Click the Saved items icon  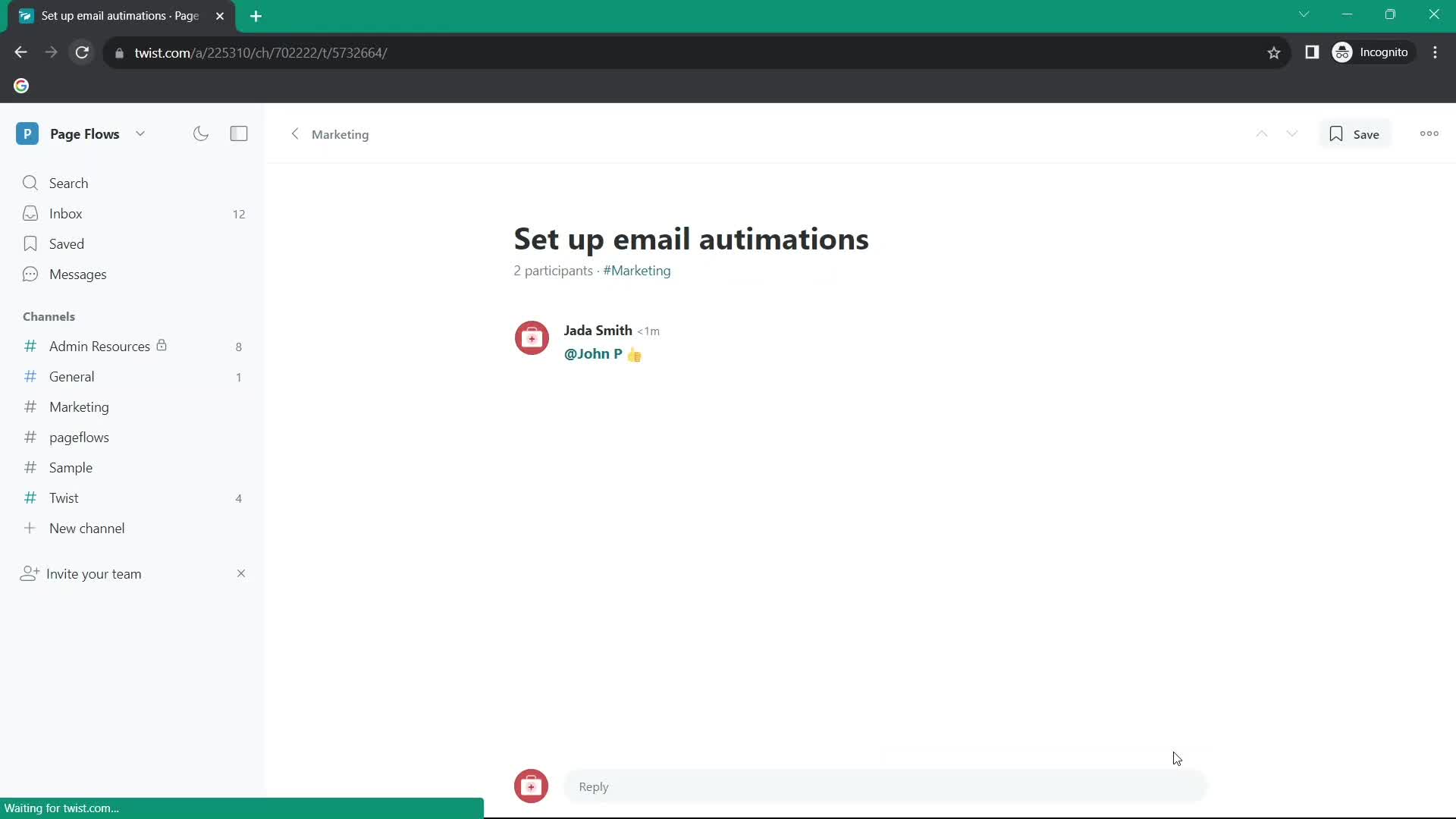(30, 244)
